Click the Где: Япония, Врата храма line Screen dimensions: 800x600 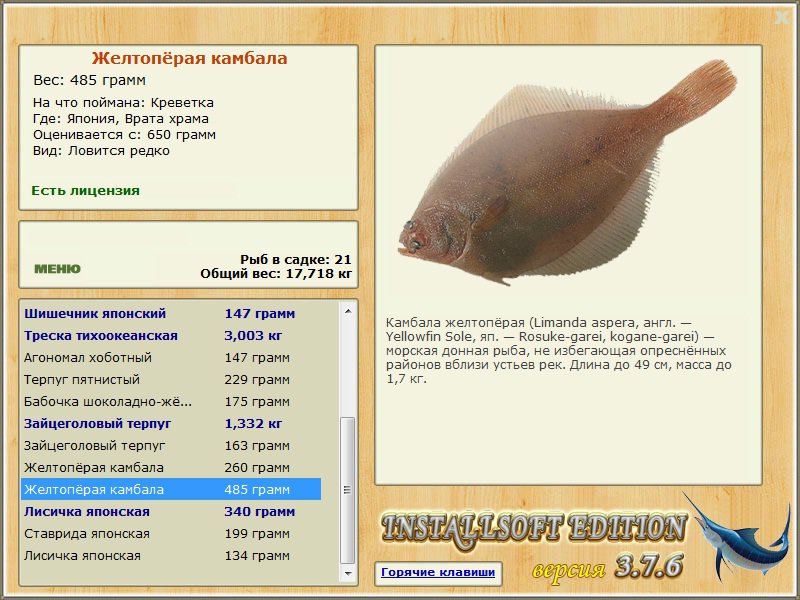point(121,119)
